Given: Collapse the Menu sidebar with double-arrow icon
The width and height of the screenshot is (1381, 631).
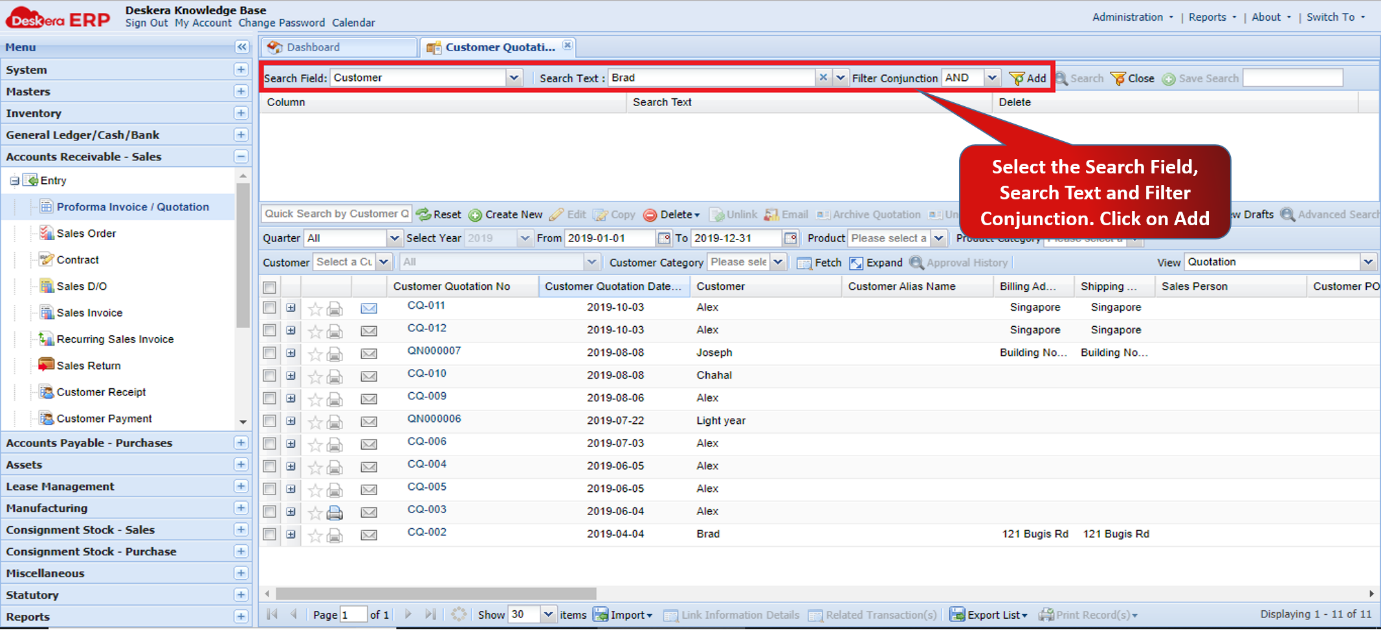Looking at the screenshot, I should 241,47.
